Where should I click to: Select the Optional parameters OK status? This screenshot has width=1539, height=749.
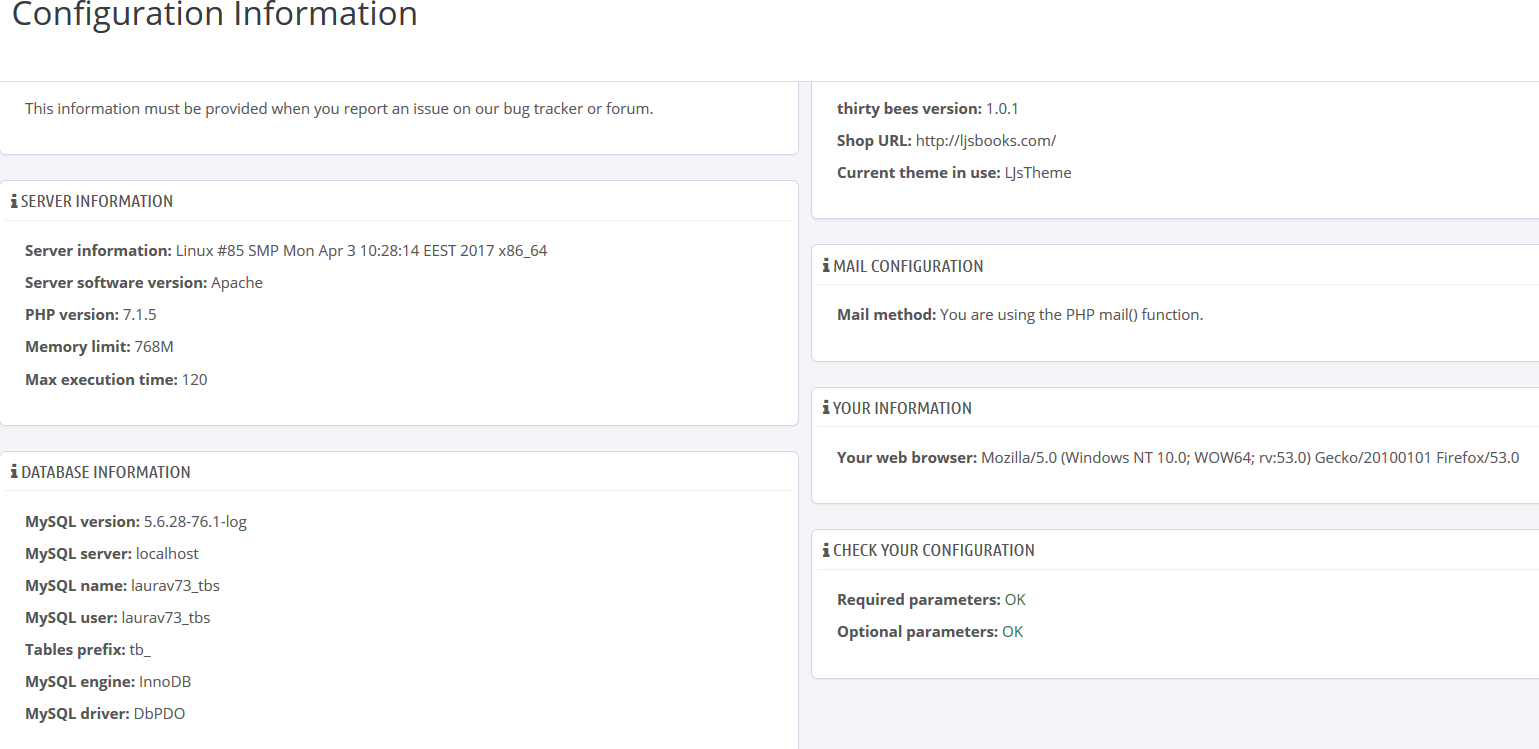[1012, 632]
